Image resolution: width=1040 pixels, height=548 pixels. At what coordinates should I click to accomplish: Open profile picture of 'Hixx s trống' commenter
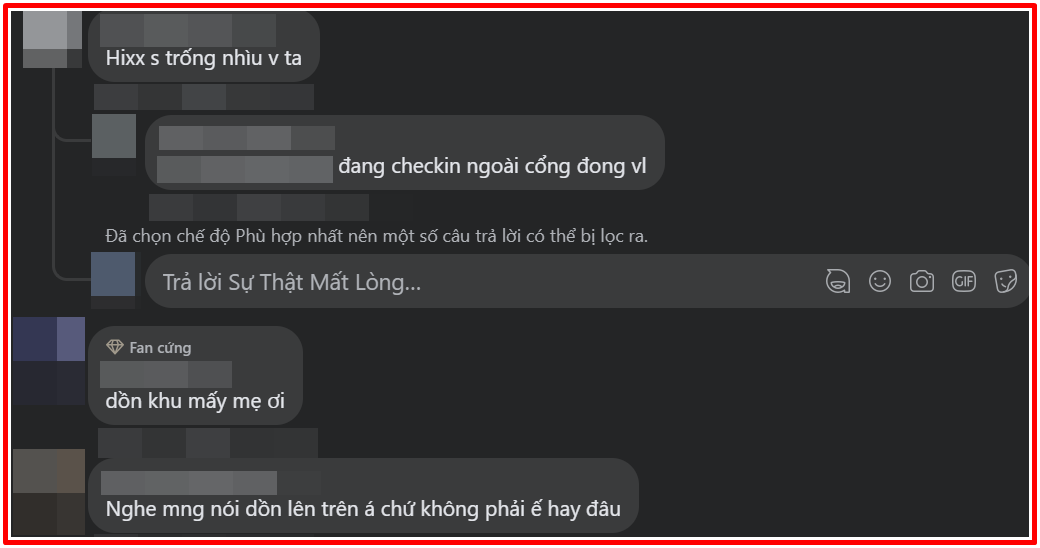coord(52,38)
